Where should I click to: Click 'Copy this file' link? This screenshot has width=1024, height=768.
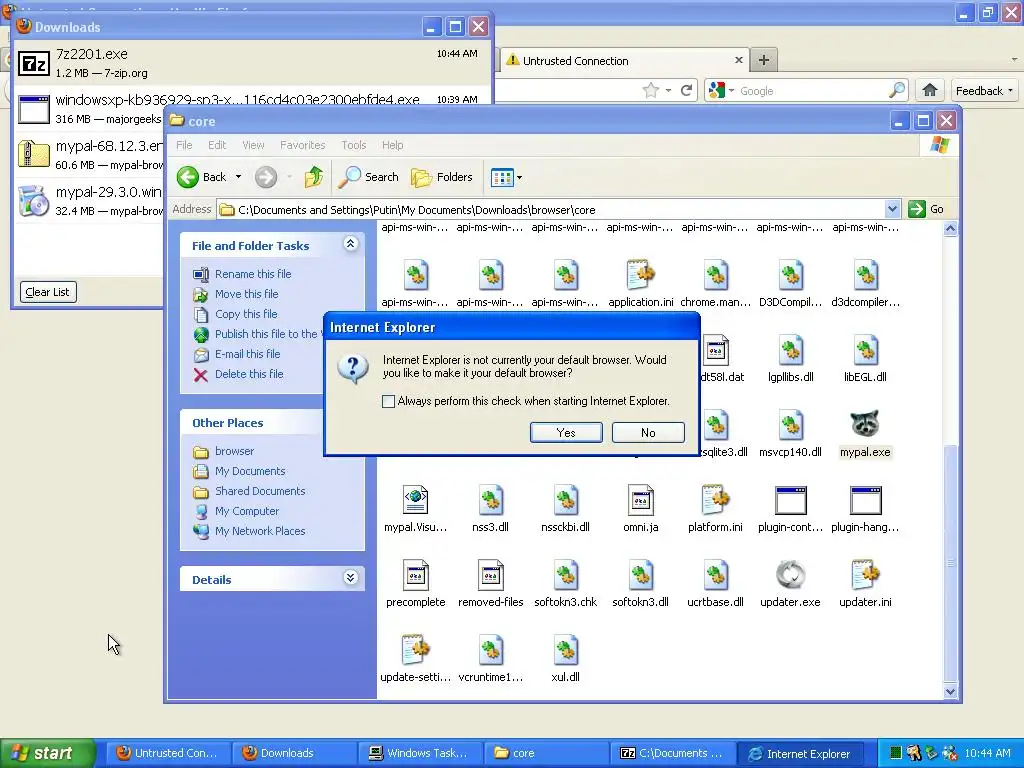[x=246, y=314]
